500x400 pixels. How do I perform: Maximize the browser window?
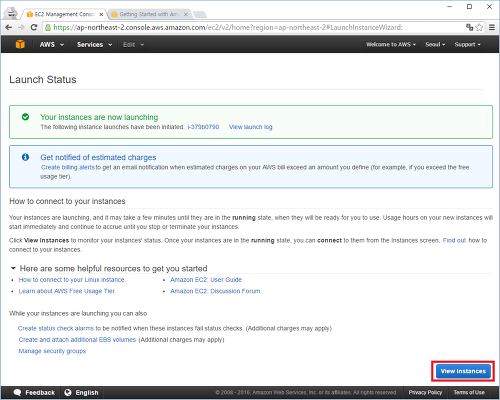pyautogui.click(x=469, y=7)
